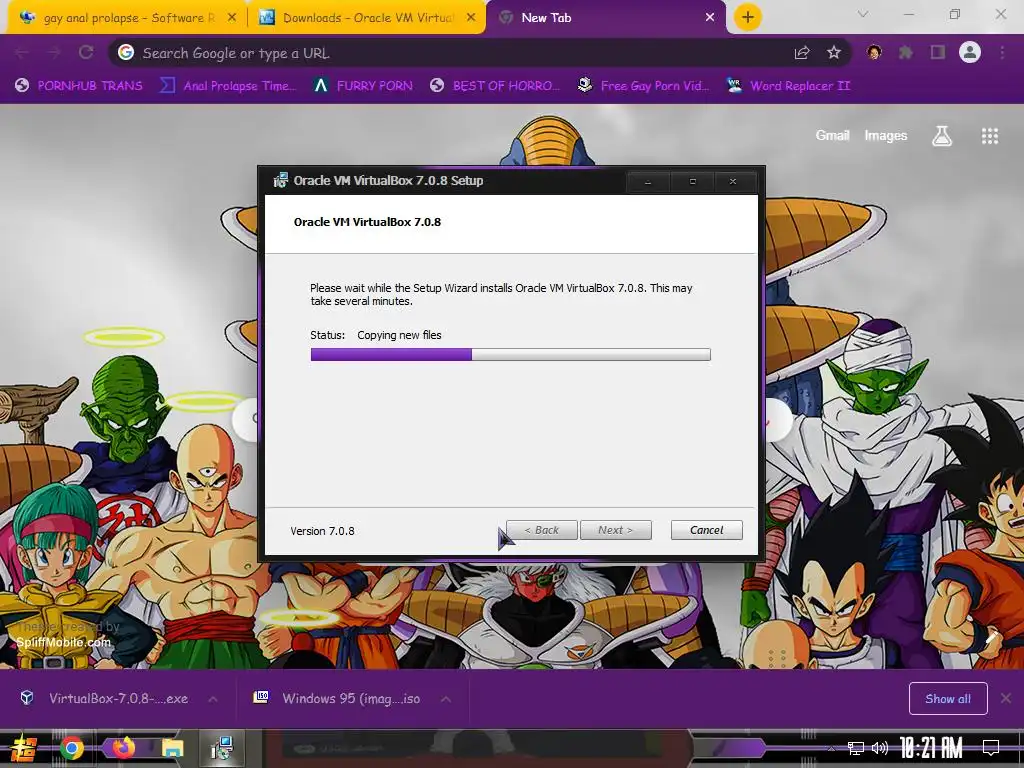Open a new tab with plus button
The height and width of the screenshot is (768, 1024).
[x=748, y=17]
